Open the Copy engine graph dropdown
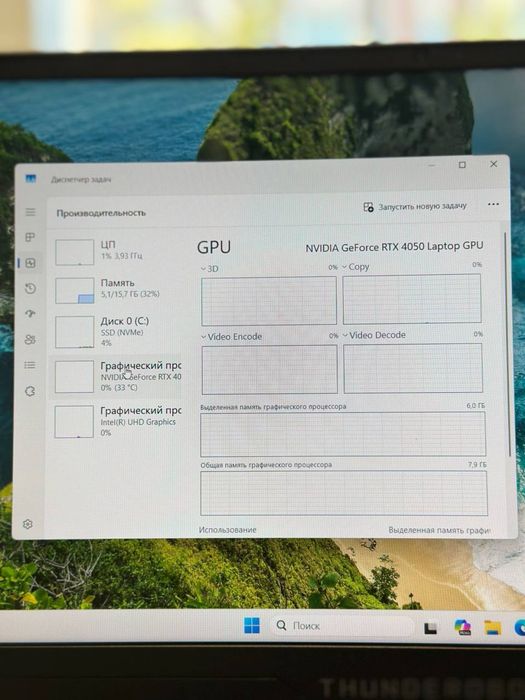 tap(356, 267)
